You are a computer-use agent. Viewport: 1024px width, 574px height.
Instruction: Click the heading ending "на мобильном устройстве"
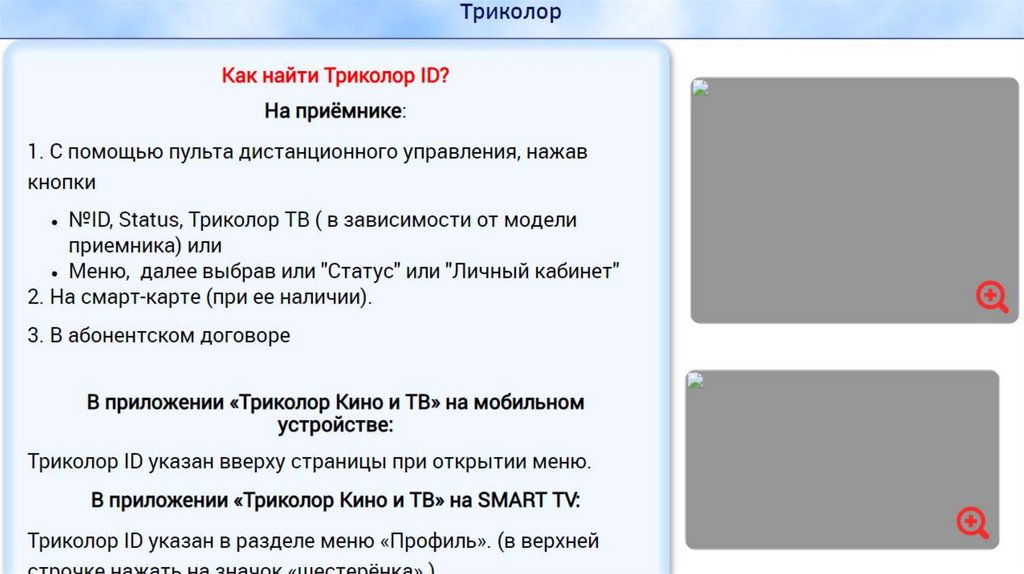(x=335, y=414)
